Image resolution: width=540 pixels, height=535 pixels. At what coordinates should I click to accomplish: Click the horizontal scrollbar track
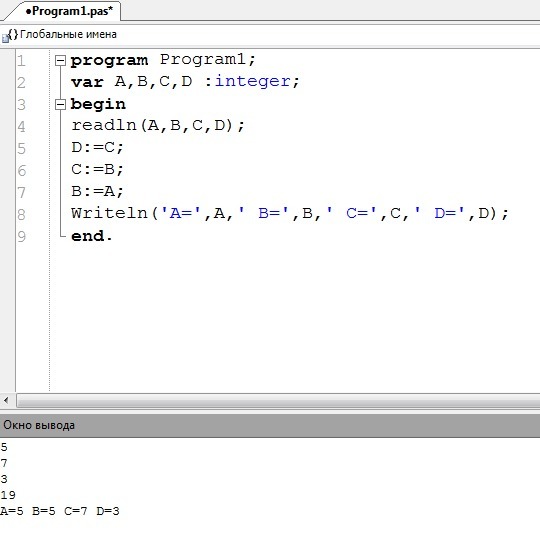pyautogui.click(x=278, y=401)
